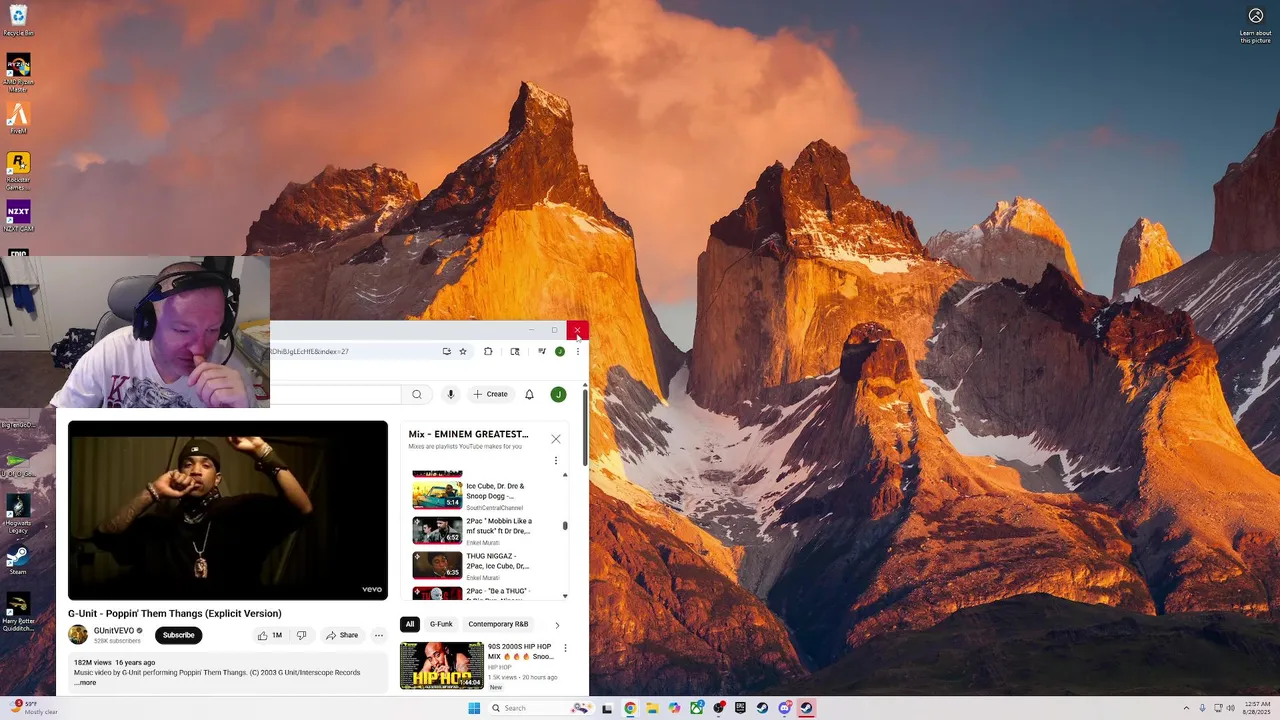Show hidden system tray icons chevron
Screen dimensions: 1280x720
1186,708
